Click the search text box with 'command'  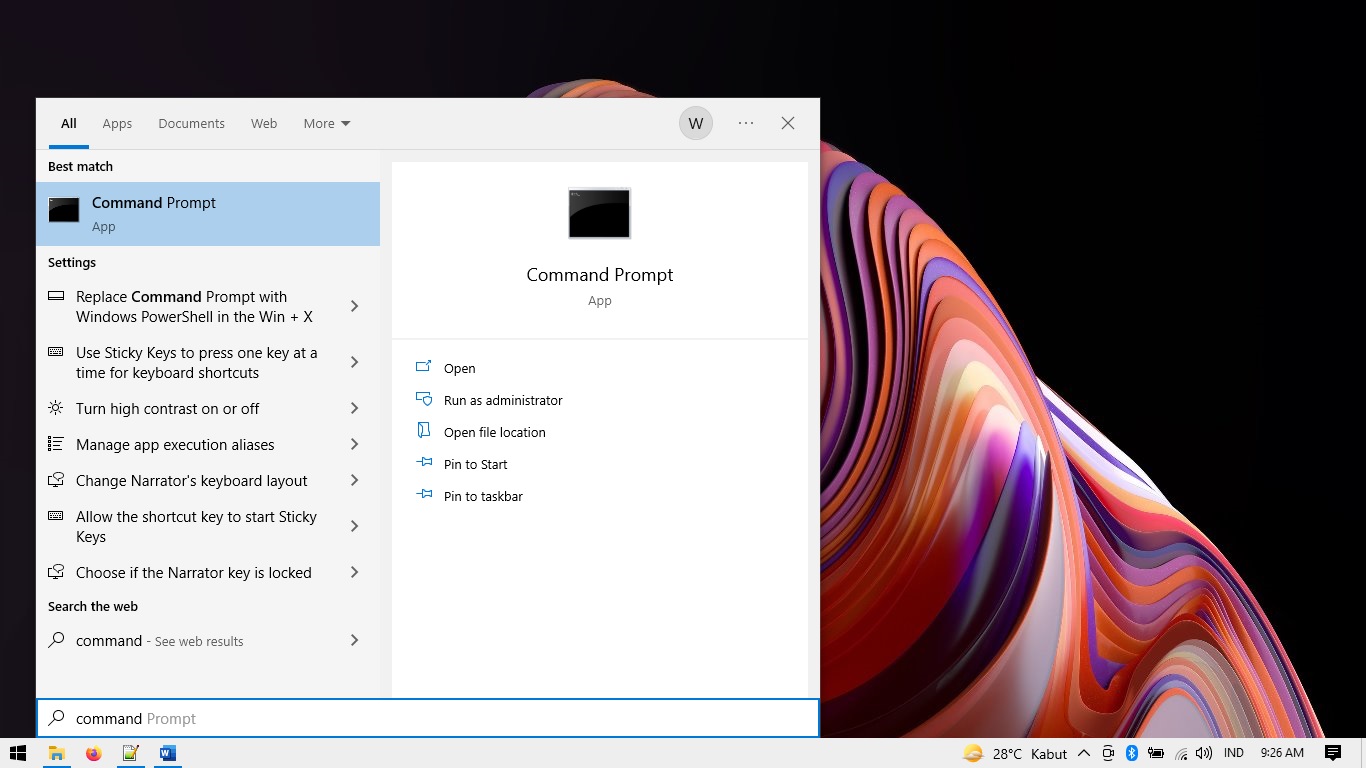(x=428, y=718)
